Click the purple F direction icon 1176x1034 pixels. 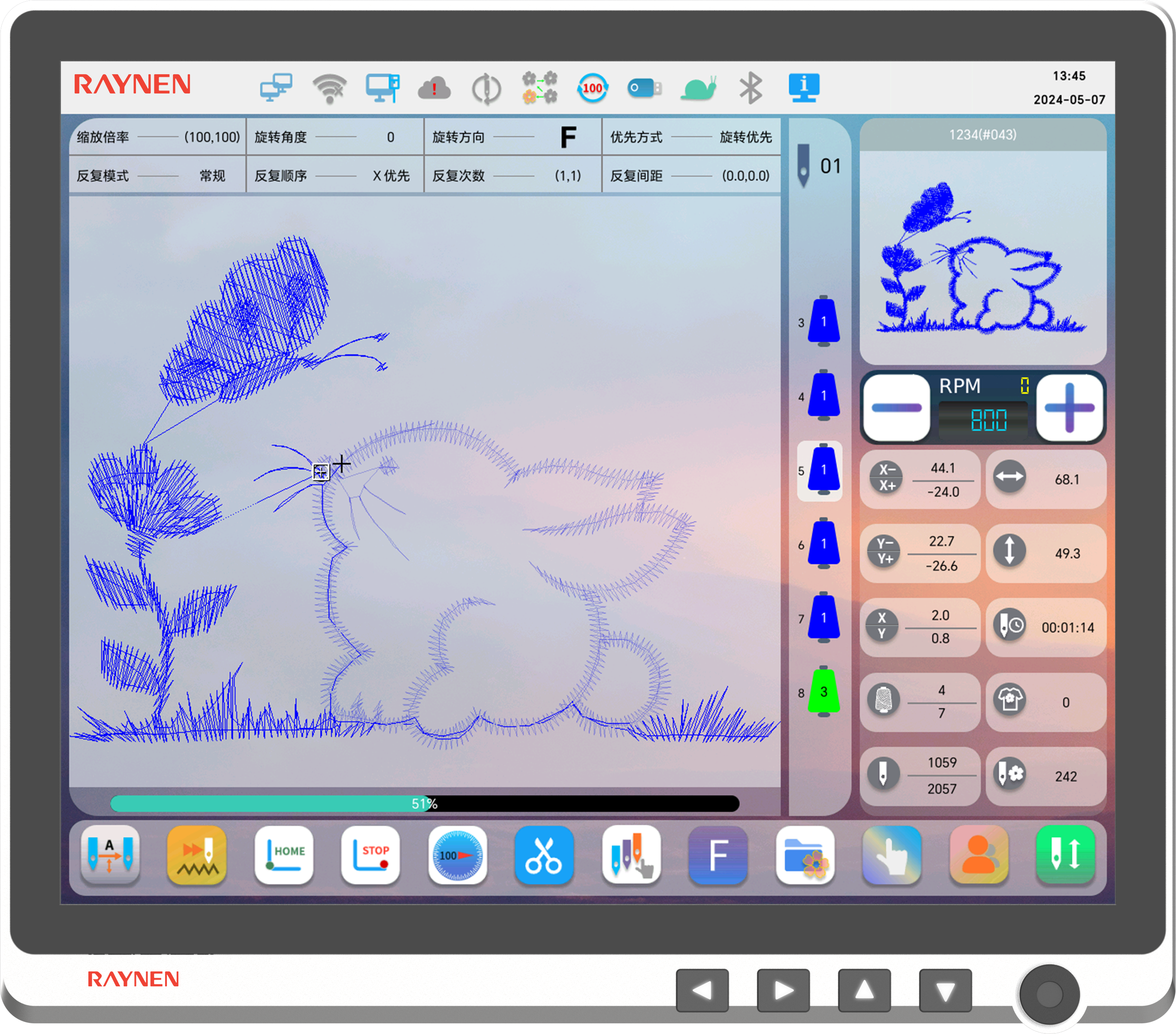tap(718, 855)
